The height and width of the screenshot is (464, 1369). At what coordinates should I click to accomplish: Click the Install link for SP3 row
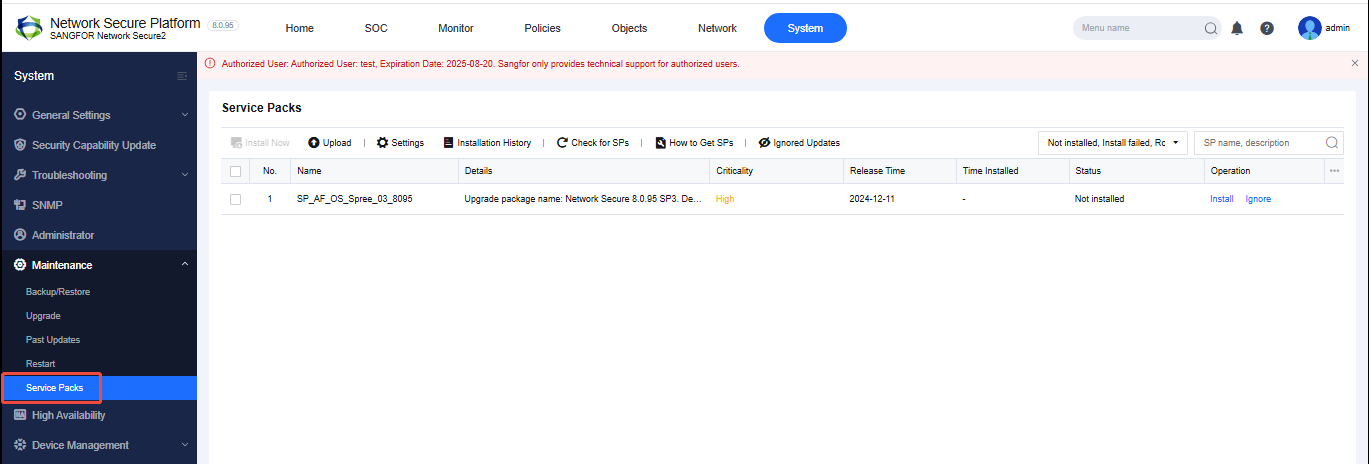point(1222,199)
